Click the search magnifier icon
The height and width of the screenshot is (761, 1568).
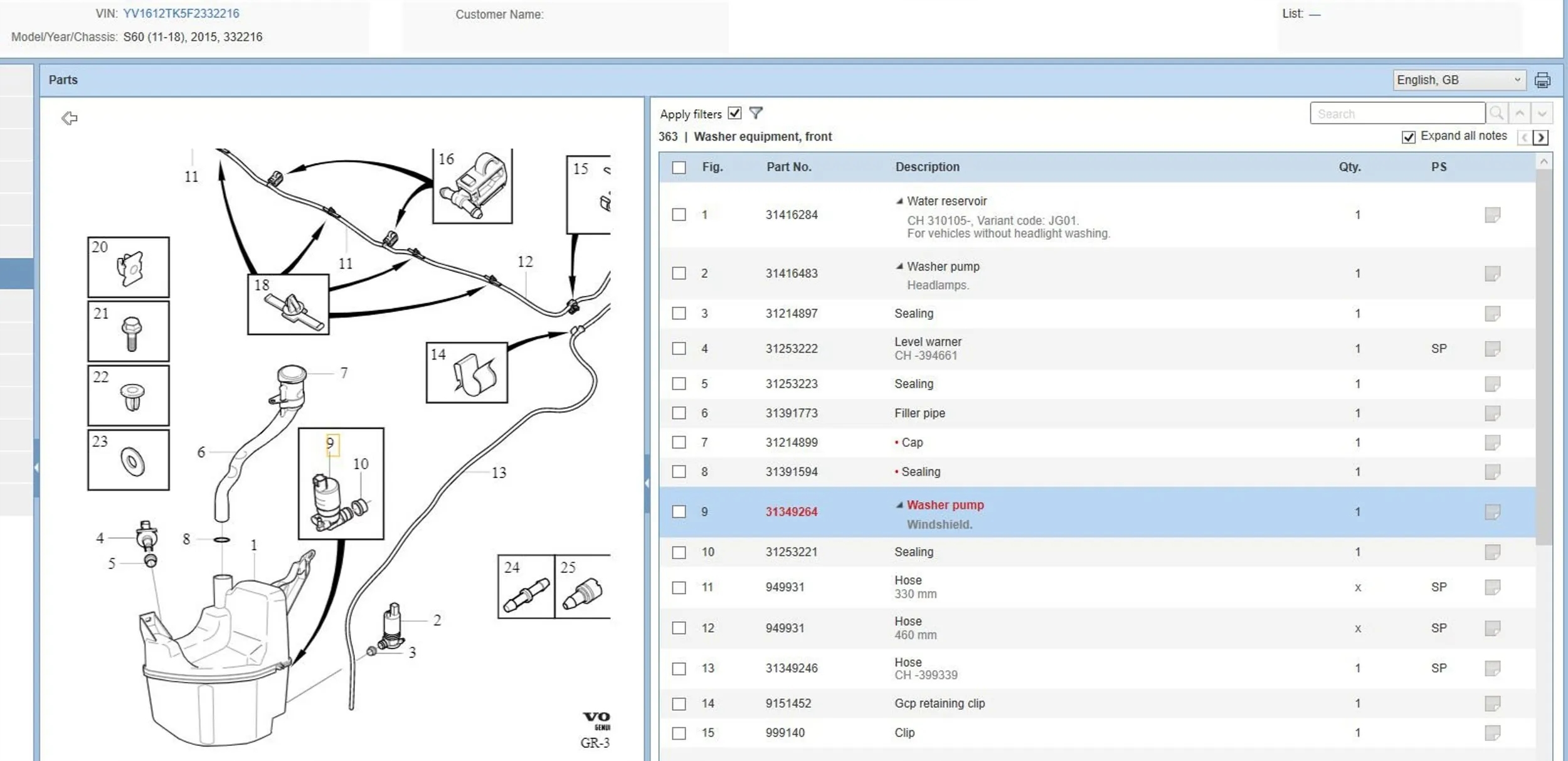coord(1496,114)
